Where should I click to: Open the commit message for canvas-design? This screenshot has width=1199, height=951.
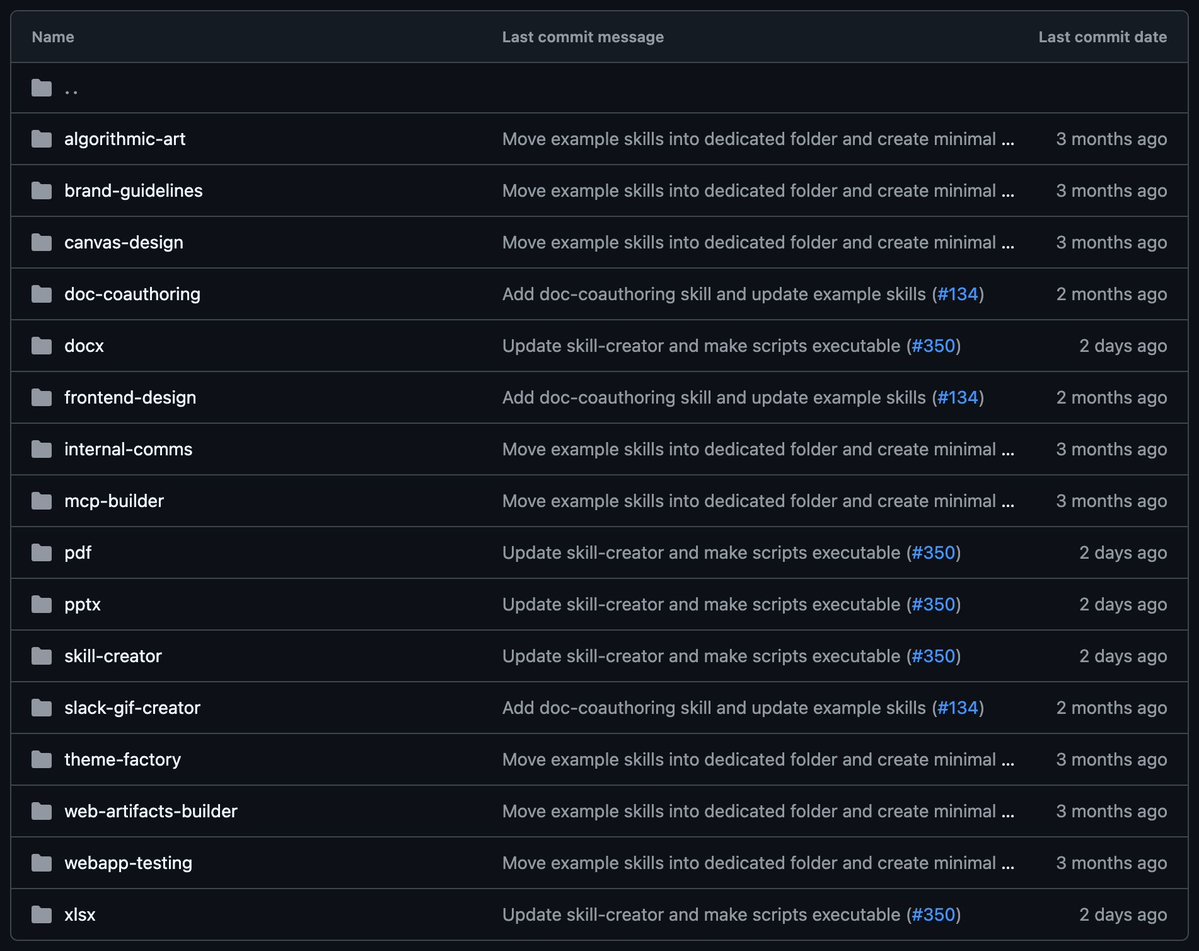coord(749,242)
